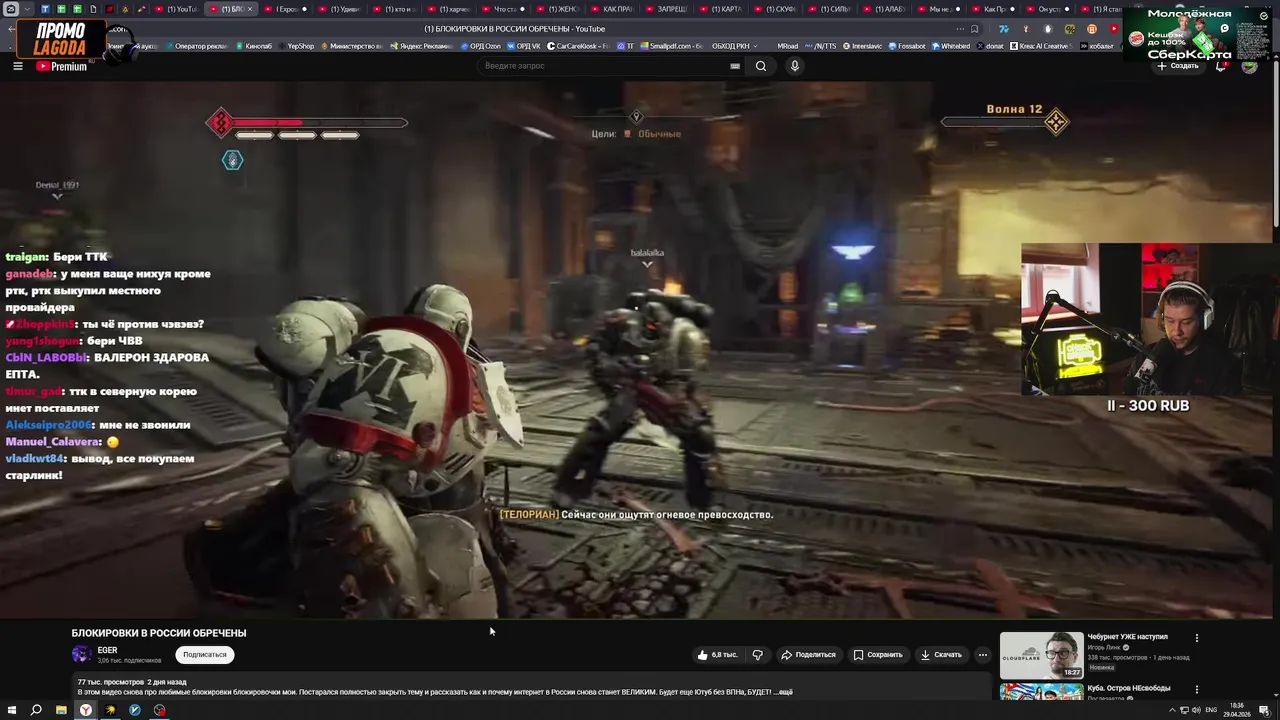Open the Куба. Остров НЕсвободы video title
This screenshot has height=720, width=1280.
tap(1129, 688)
